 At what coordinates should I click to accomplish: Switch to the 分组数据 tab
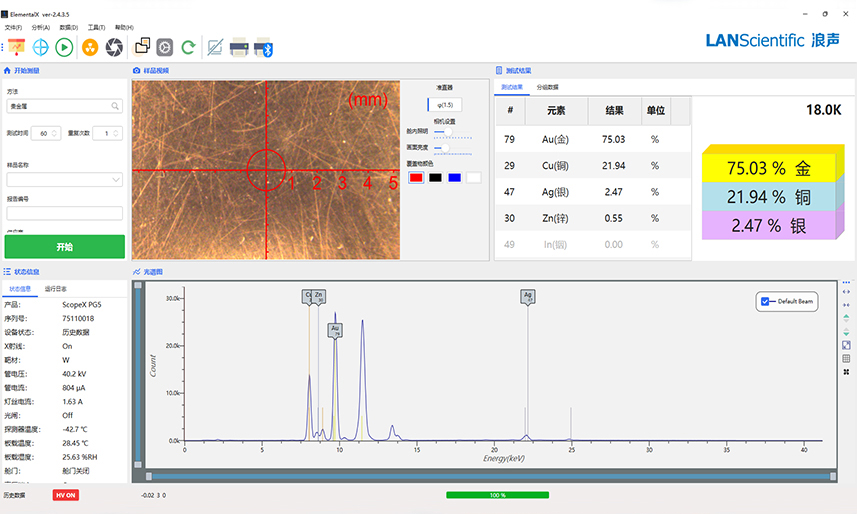(548, 87)
